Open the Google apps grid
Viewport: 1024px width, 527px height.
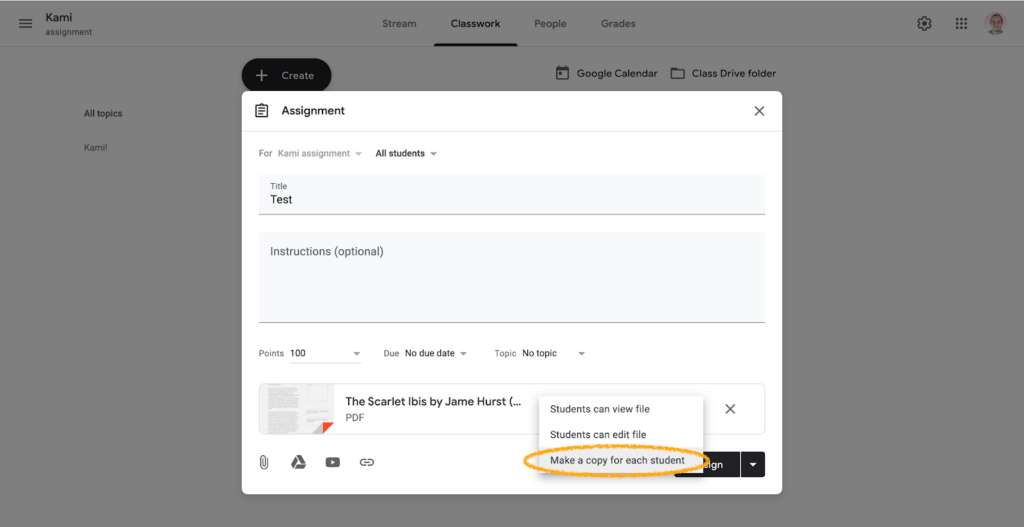point(961,24)
